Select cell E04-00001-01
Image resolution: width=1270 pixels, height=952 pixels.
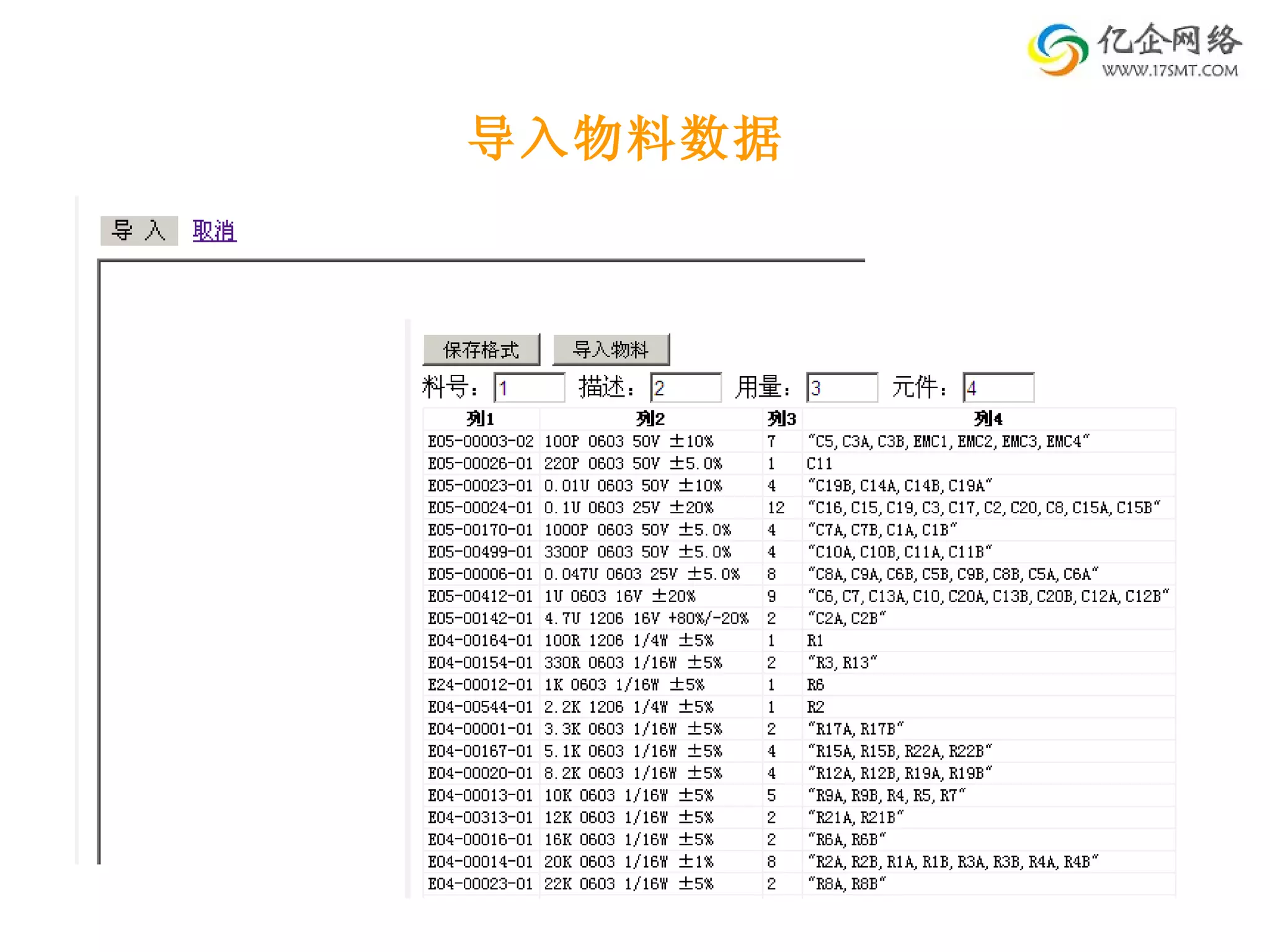(x=481, y=729)
